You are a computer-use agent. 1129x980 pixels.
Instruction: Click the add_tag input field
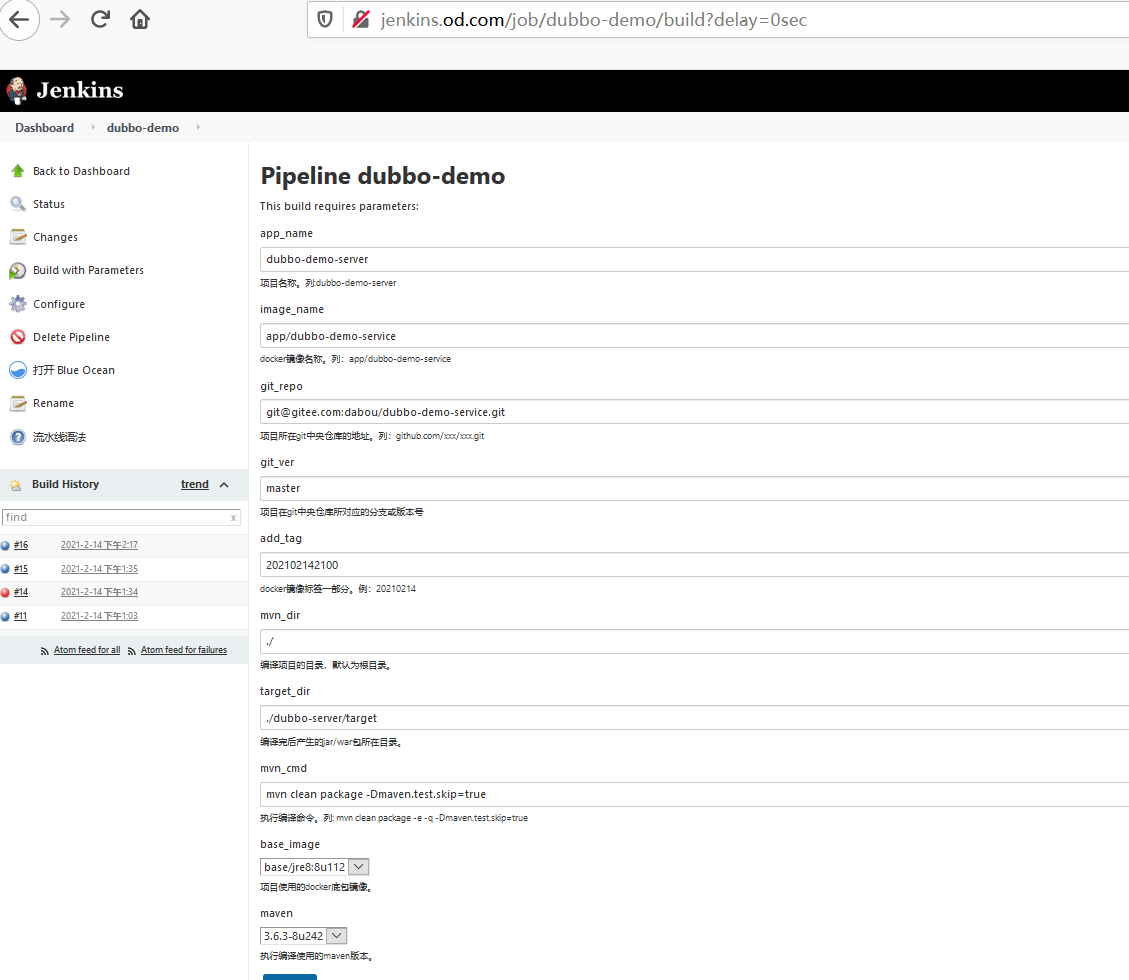click(x=694, y=565)
